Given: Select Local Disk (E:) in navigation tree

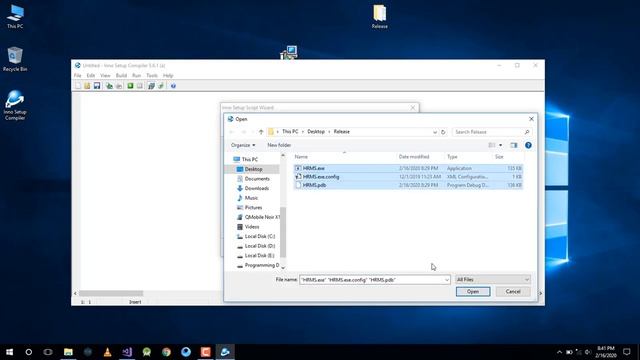Looking at the screenshot, I should click(256, 256).
